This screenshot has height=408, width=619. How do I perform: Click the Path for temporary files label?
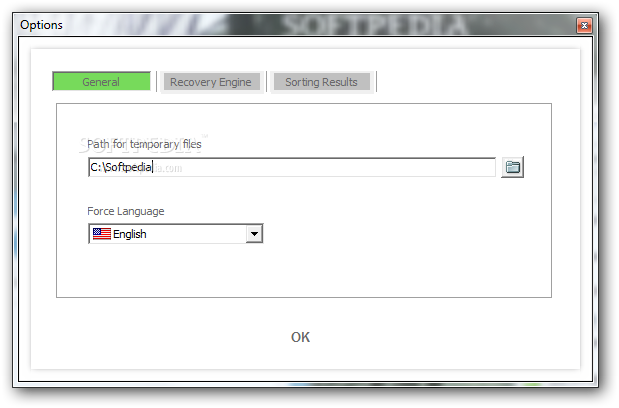coord(144,144)
